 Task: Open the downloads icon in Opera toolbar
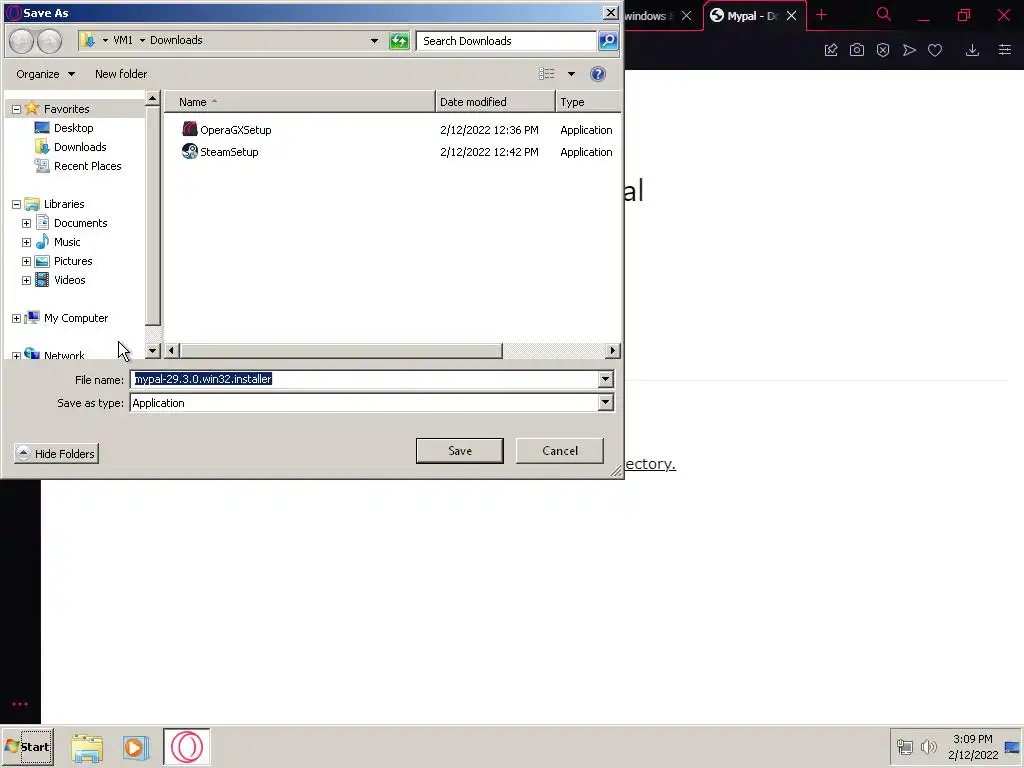coord(972,50)
